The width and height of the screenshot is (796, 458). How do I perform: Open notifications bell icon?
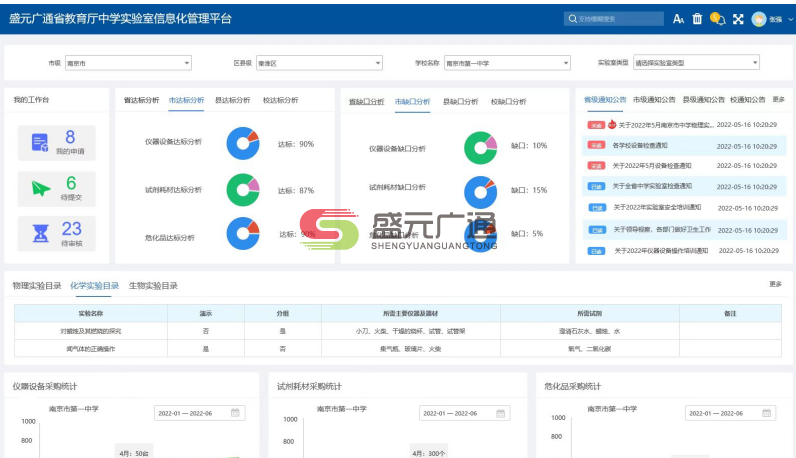(x=716, y=18)
